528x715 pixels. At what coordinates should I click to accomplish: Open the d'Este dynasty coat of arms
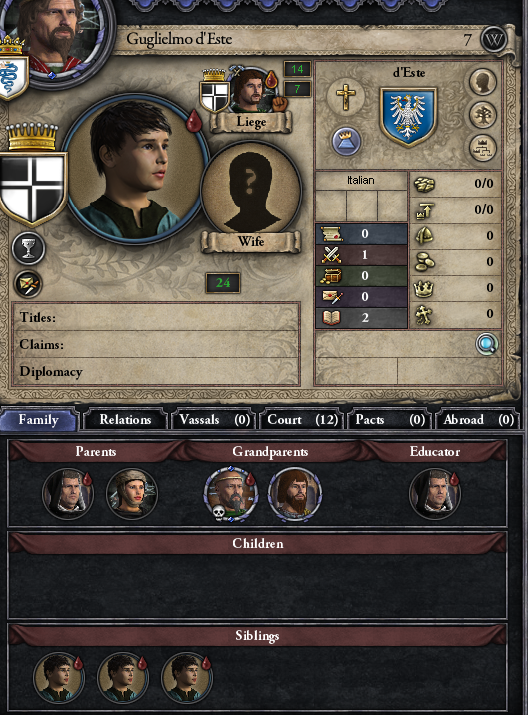click(x=408, y=117)
